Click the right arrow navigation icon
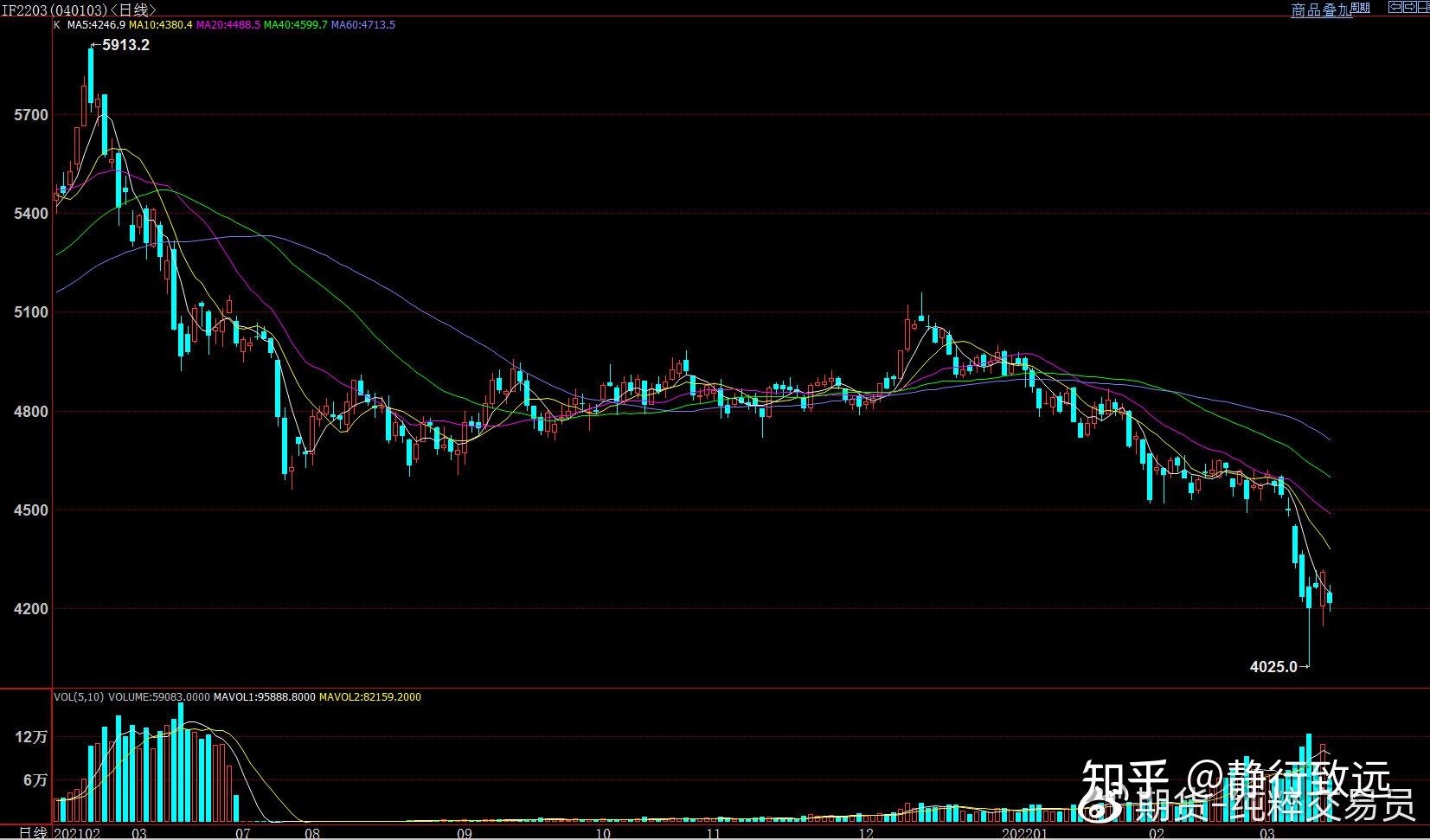The height and width of the screenshot is (840, 1430). tap(1408, 7)
